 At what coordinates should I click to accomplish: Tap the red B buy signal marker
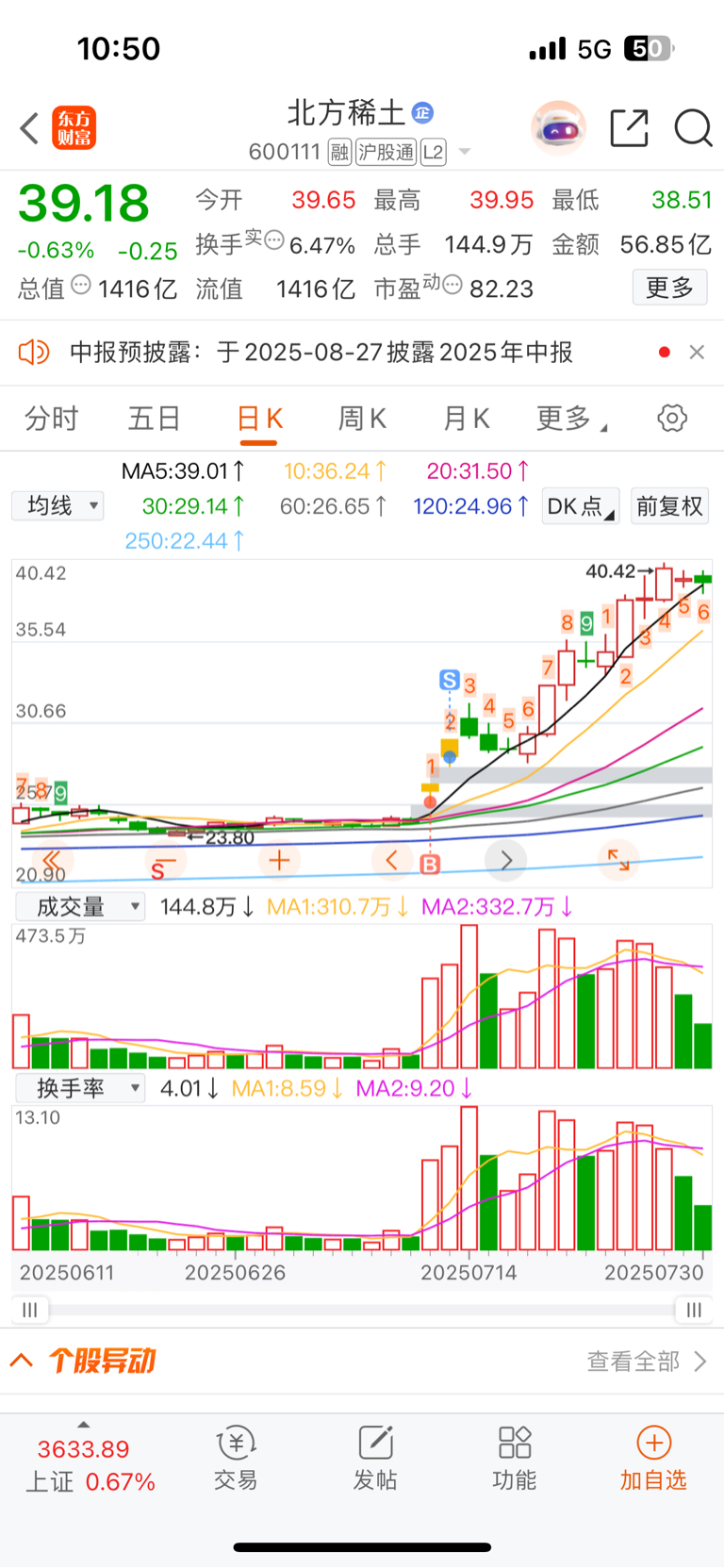(x=430, y=864)
